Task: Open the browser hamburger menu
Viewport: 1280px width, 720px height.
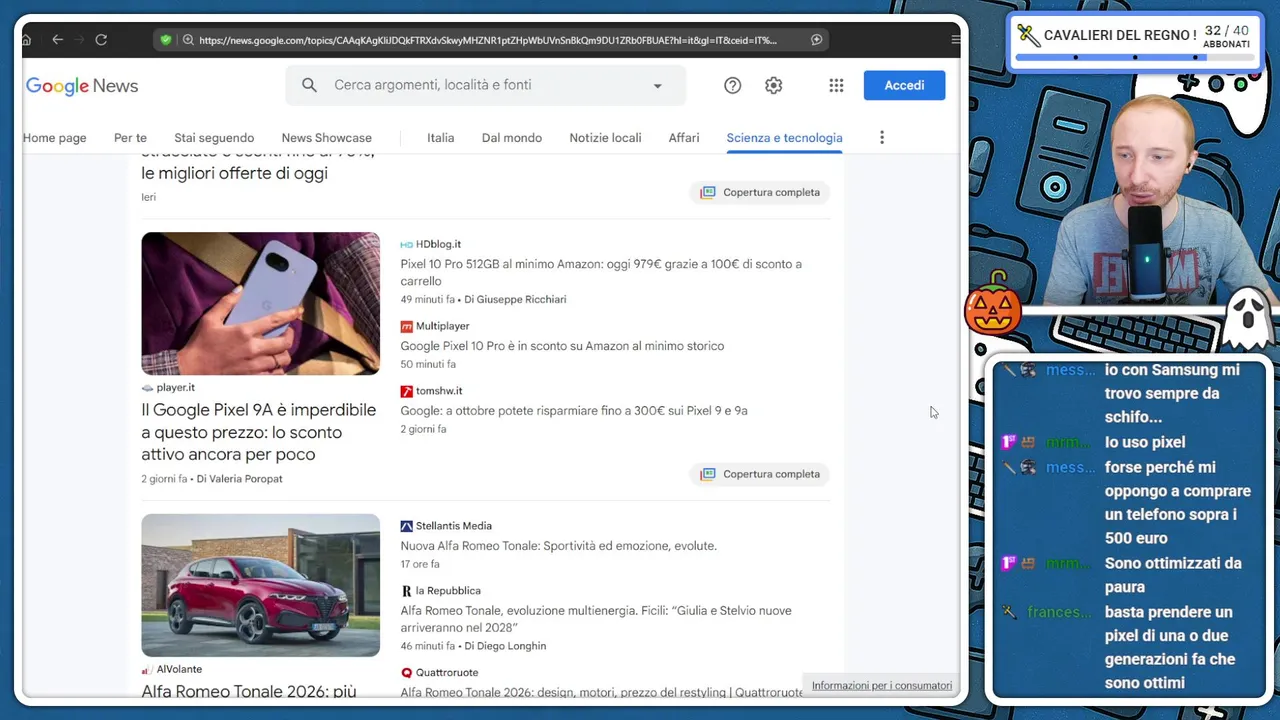Action: click(x=955, y=40)
